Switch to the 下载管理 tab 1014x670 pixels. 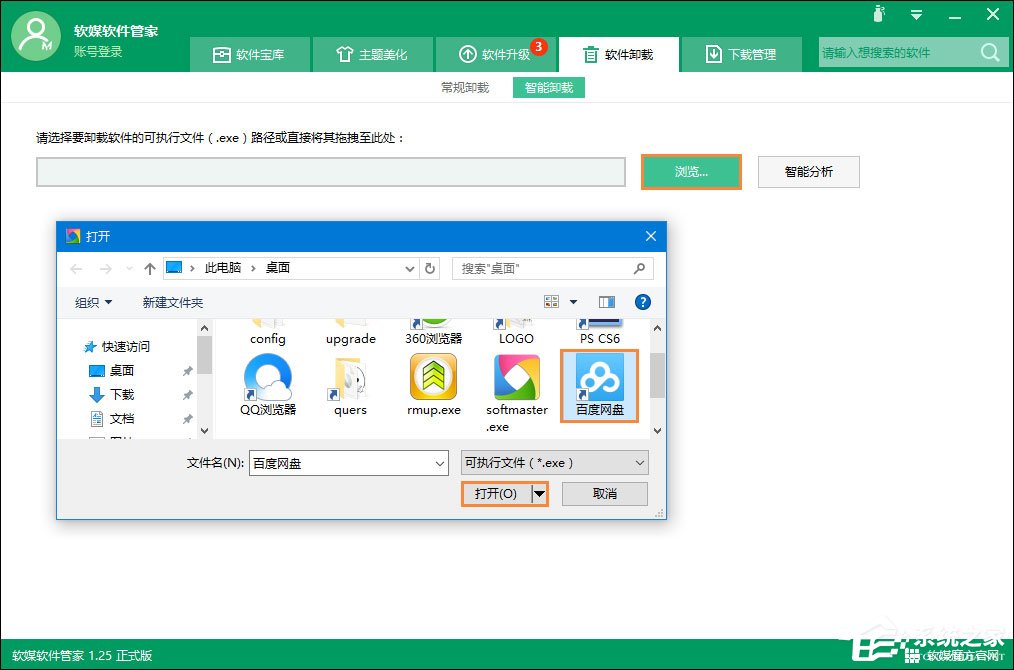[x=741, y=53]
